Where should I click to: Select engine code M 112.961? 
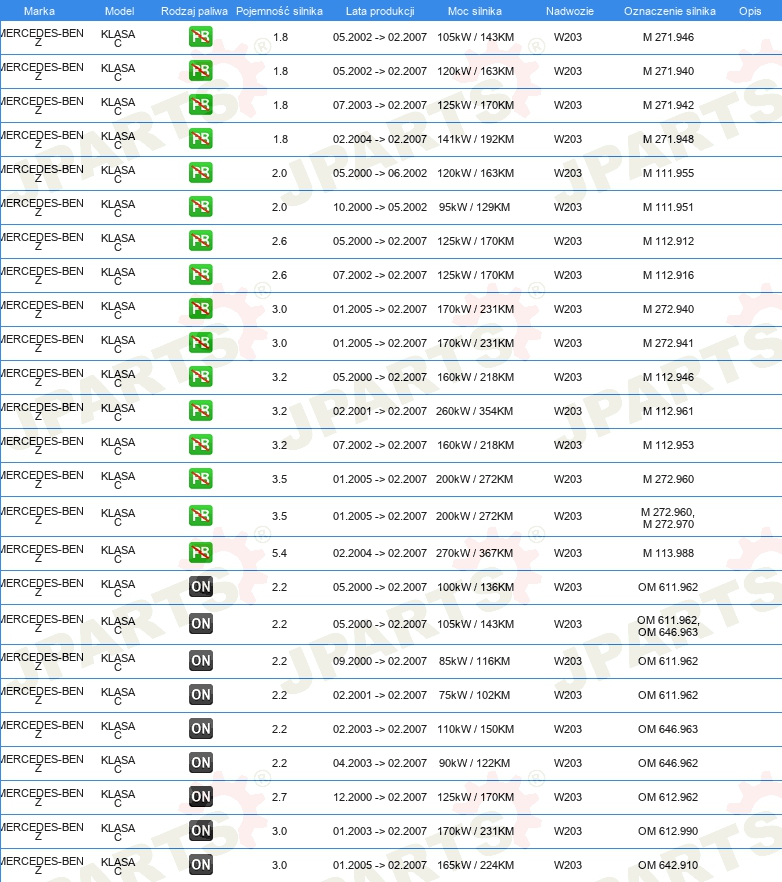click(x=668, y=411)
